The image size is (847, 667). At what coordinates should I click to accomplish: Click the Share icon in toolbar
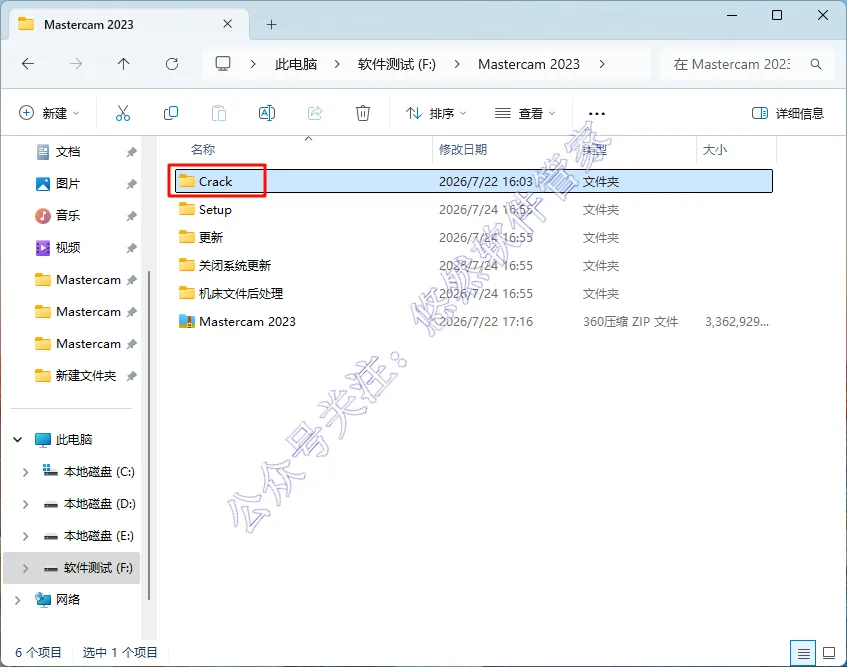click(x=315, y=113)
